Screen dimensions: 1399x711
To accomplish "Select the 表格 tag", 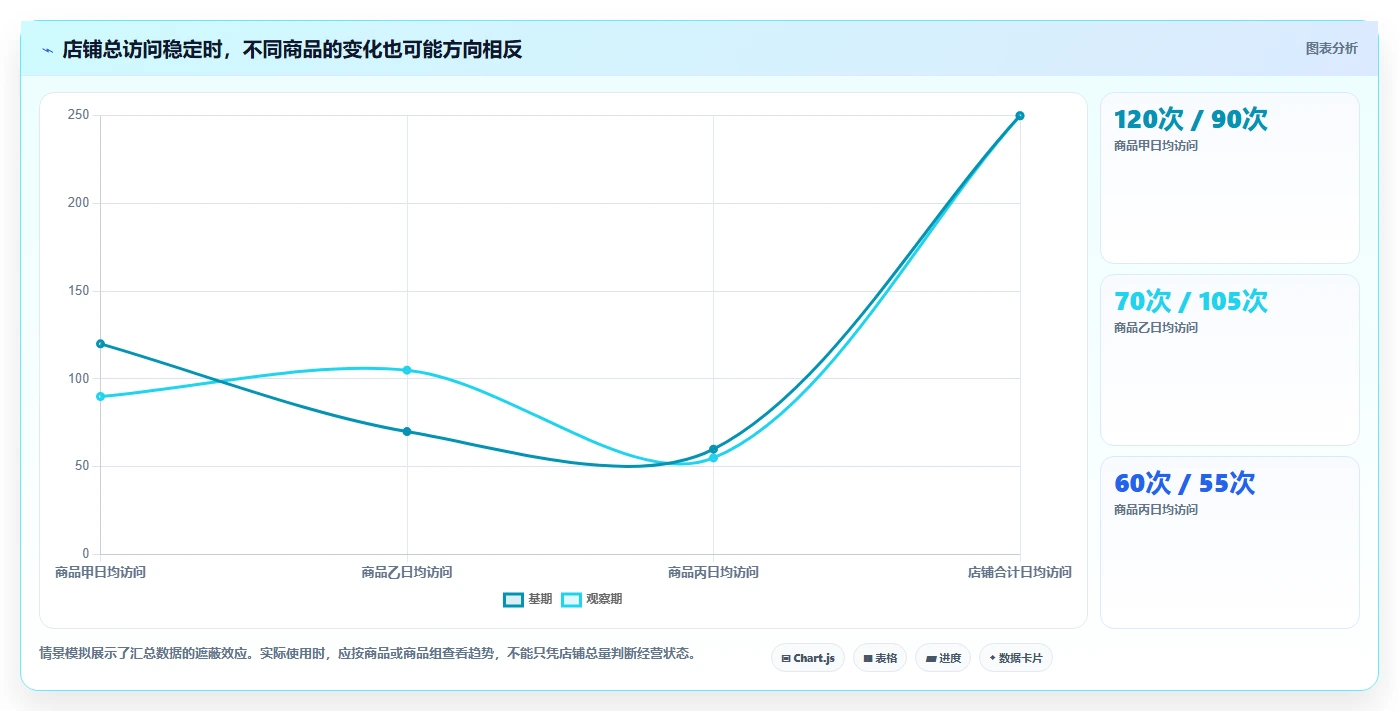I will point(880,658).
